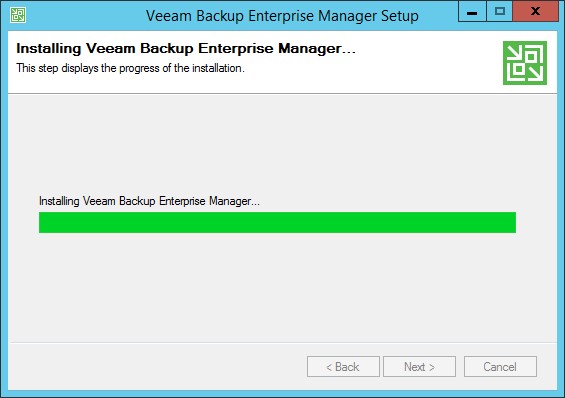This screenshot has width=565, height=398.
Task: Open the Veeam system menu icon in title bar
Action: pyautogui.click(x=18, y=15)
